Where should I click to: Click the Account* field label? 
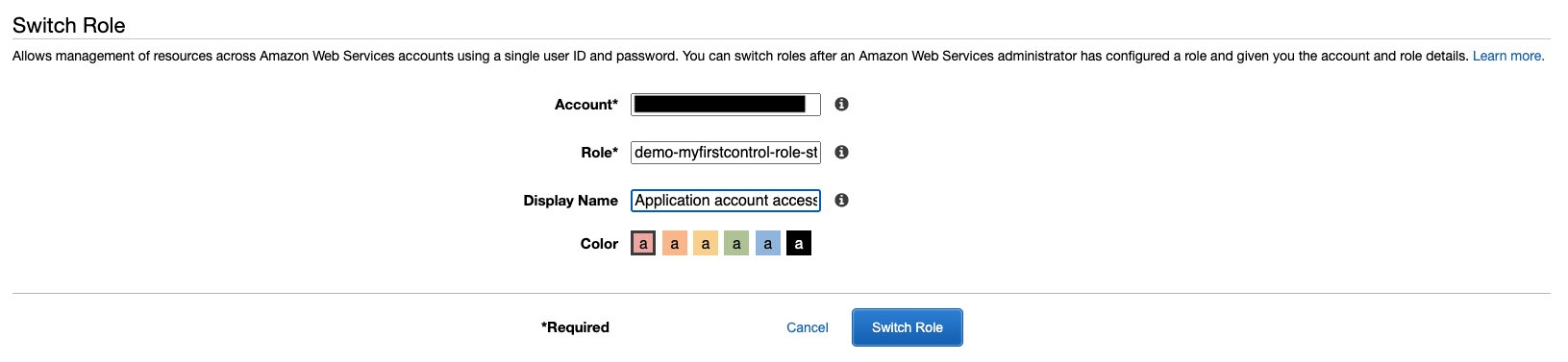click(x=586, y=105)
